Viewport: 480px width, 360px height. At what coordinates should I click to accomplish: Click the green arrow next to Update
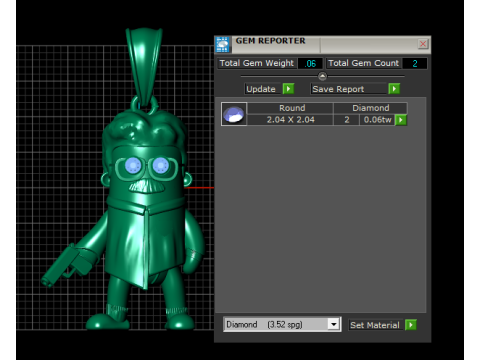[288, 89]
